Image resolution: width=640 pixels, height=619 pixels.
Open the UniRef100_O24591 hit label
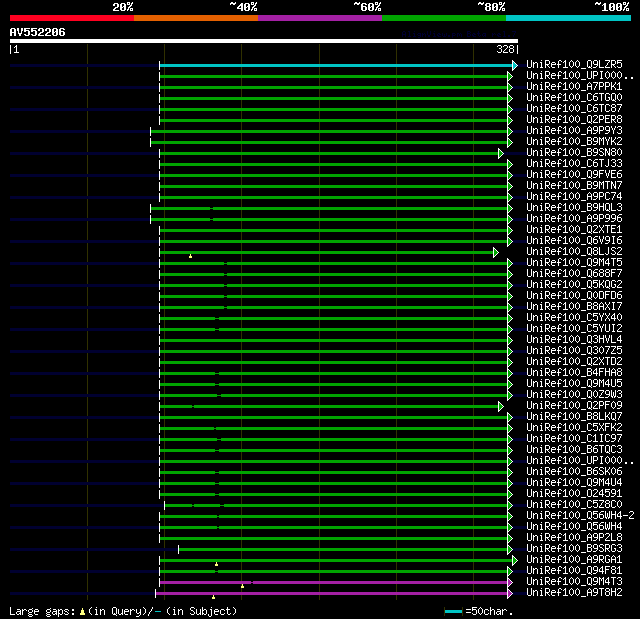point(574,494)
